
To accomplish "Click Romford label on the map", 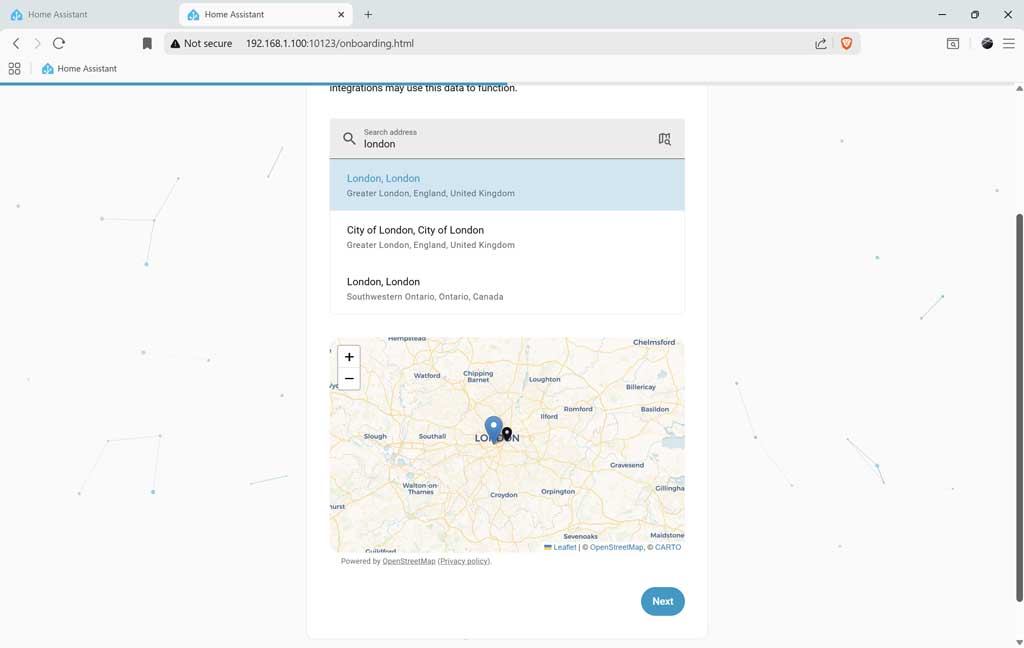I will pyautogui.click(x=578, y=409).
